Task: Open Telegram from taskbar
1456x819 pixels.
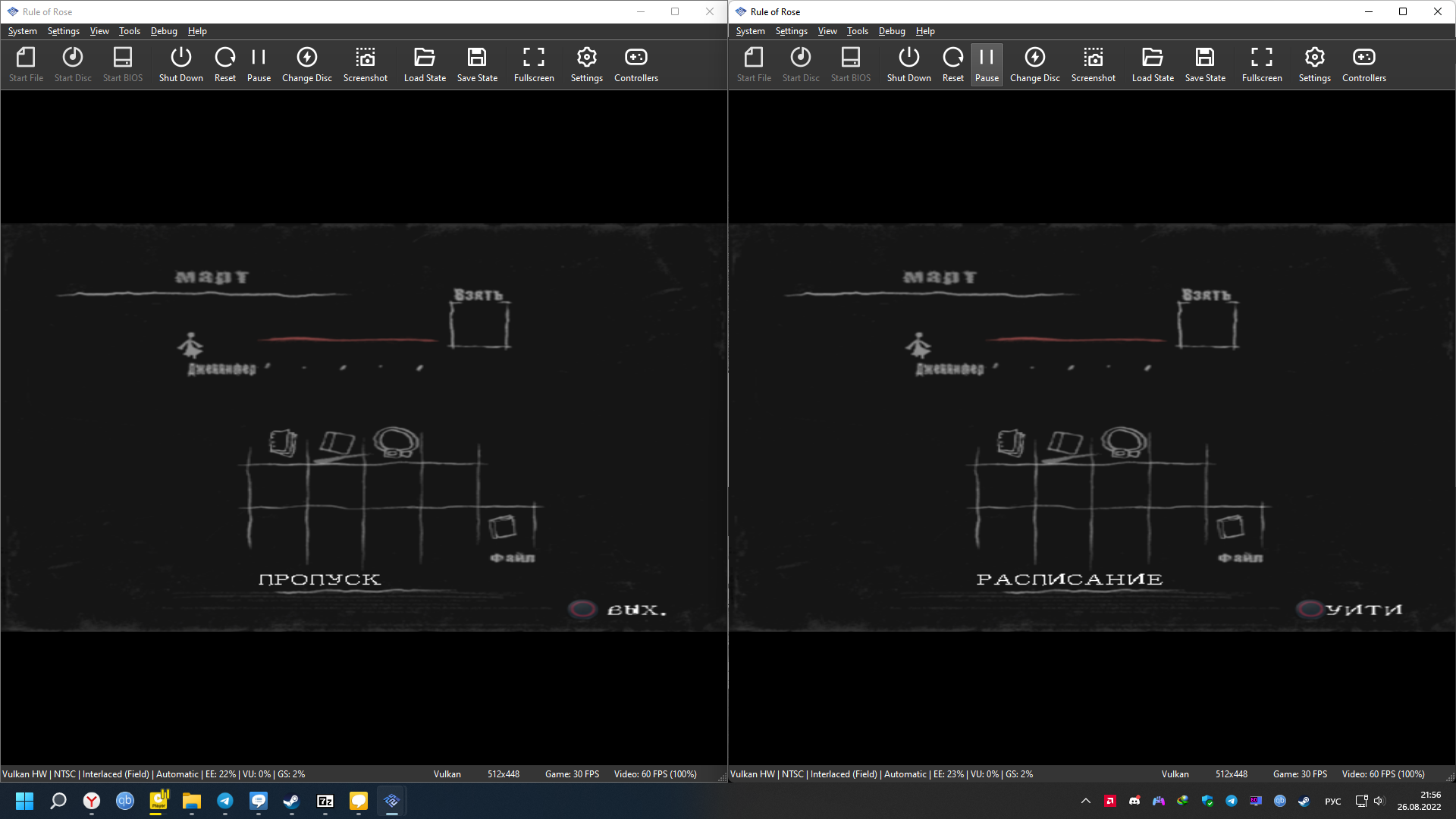Action: pos(225,801)
